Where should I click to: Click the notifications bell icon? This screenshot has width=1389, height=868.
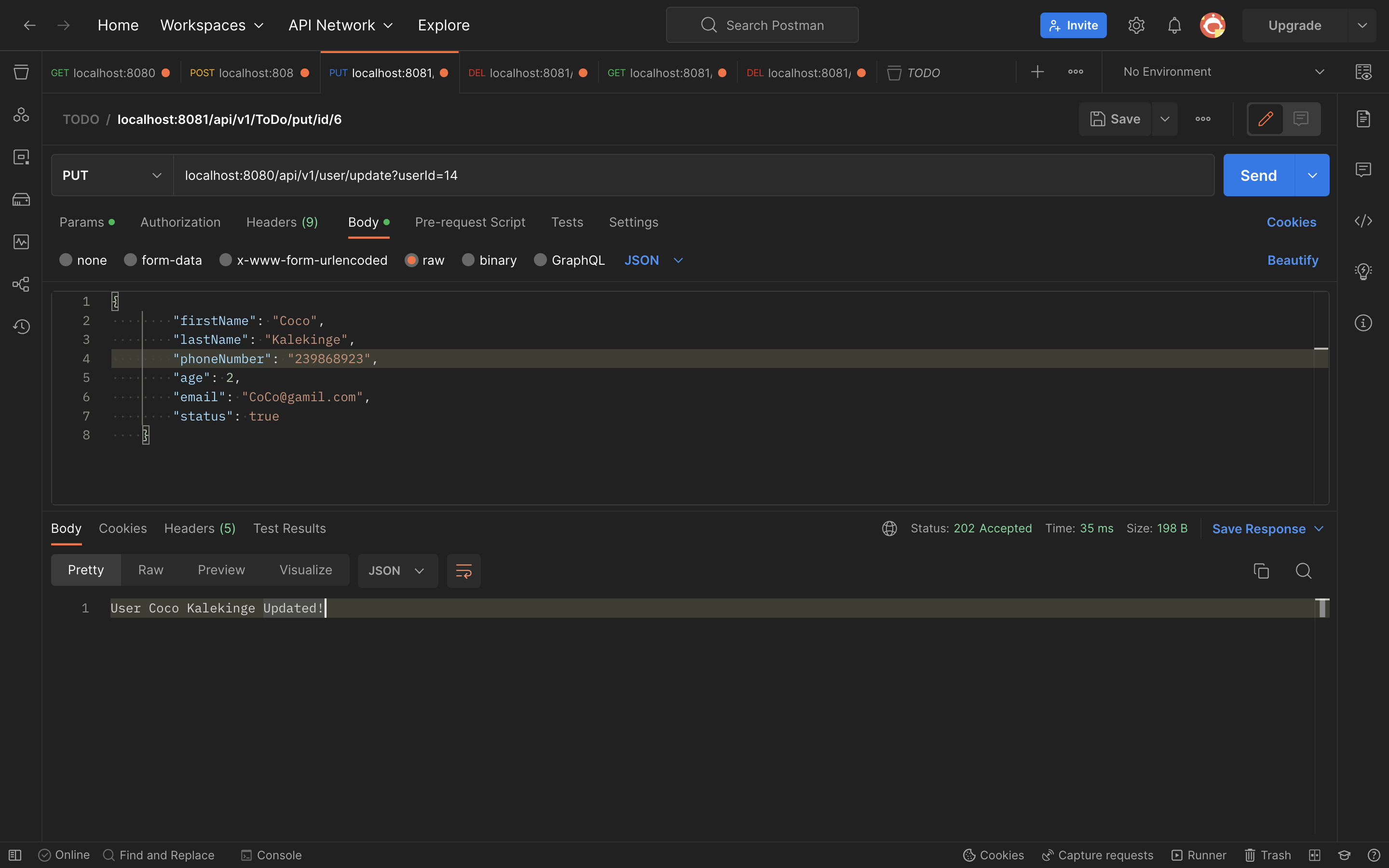point(1174,25)
